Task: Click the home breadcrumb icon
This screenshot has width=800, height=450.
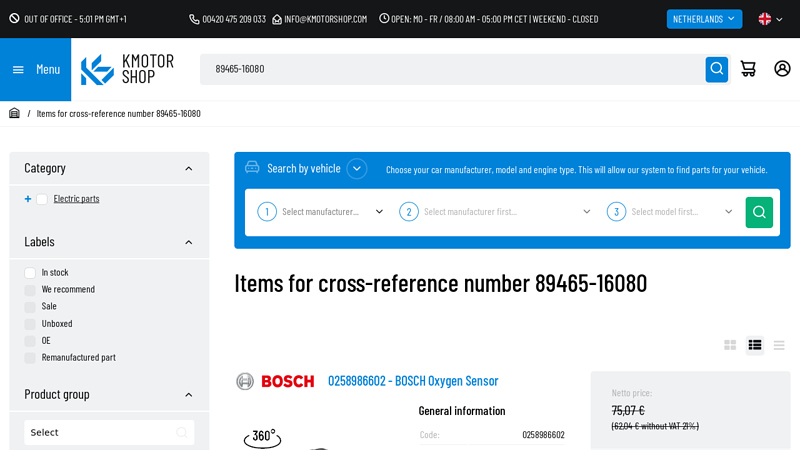Action: (x=14, y=113)
